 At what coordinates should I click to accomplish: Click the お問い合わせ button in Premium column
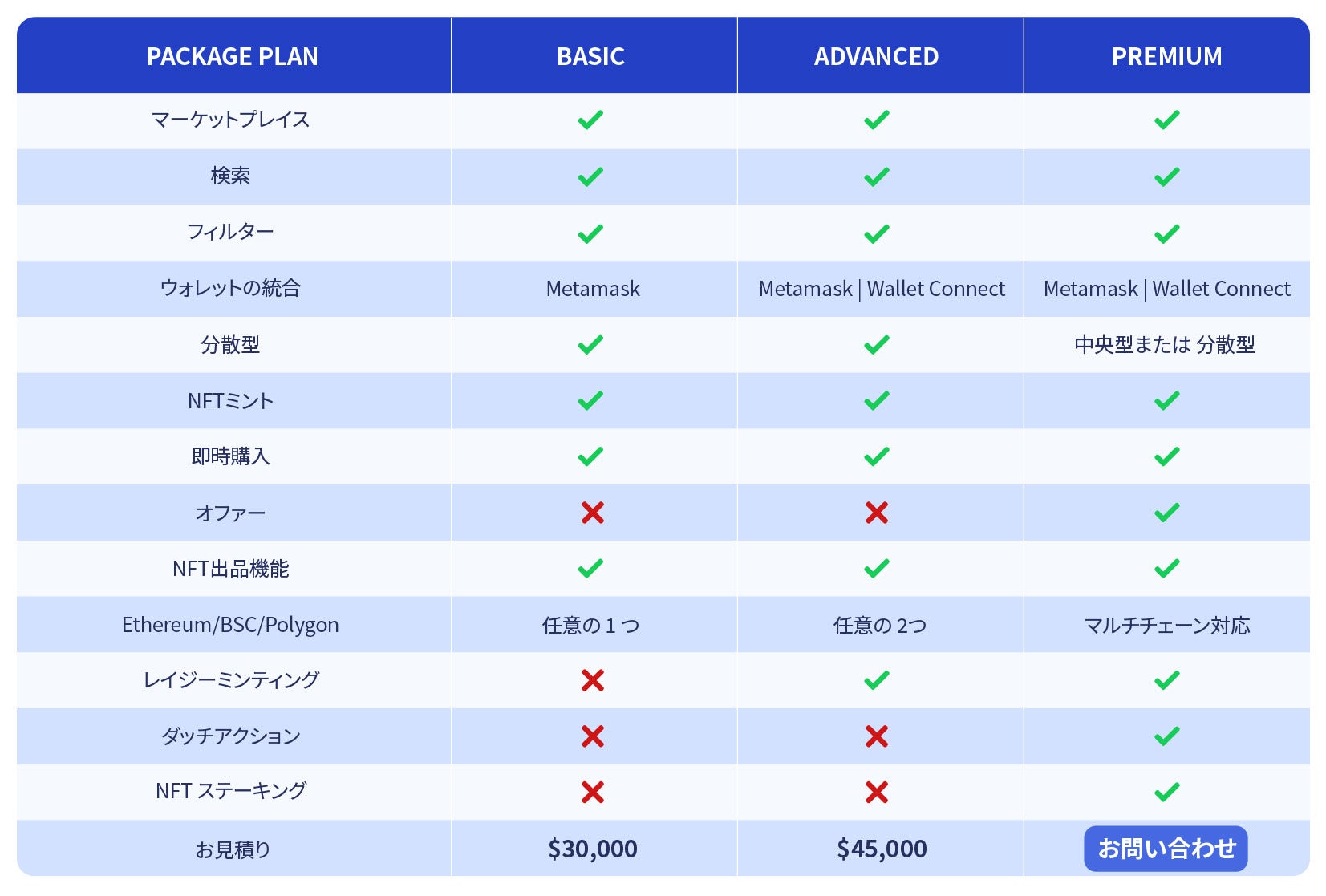point(1166,848)
